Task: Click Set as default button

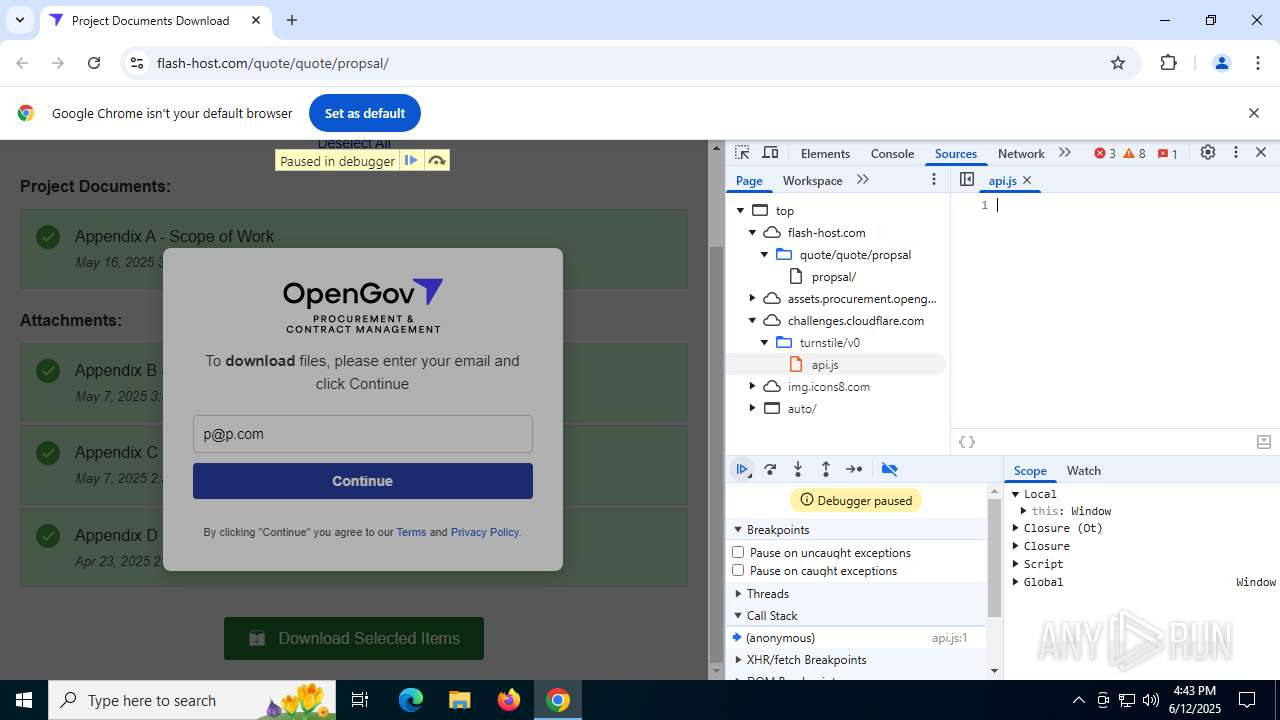Action: click(365, 113)
